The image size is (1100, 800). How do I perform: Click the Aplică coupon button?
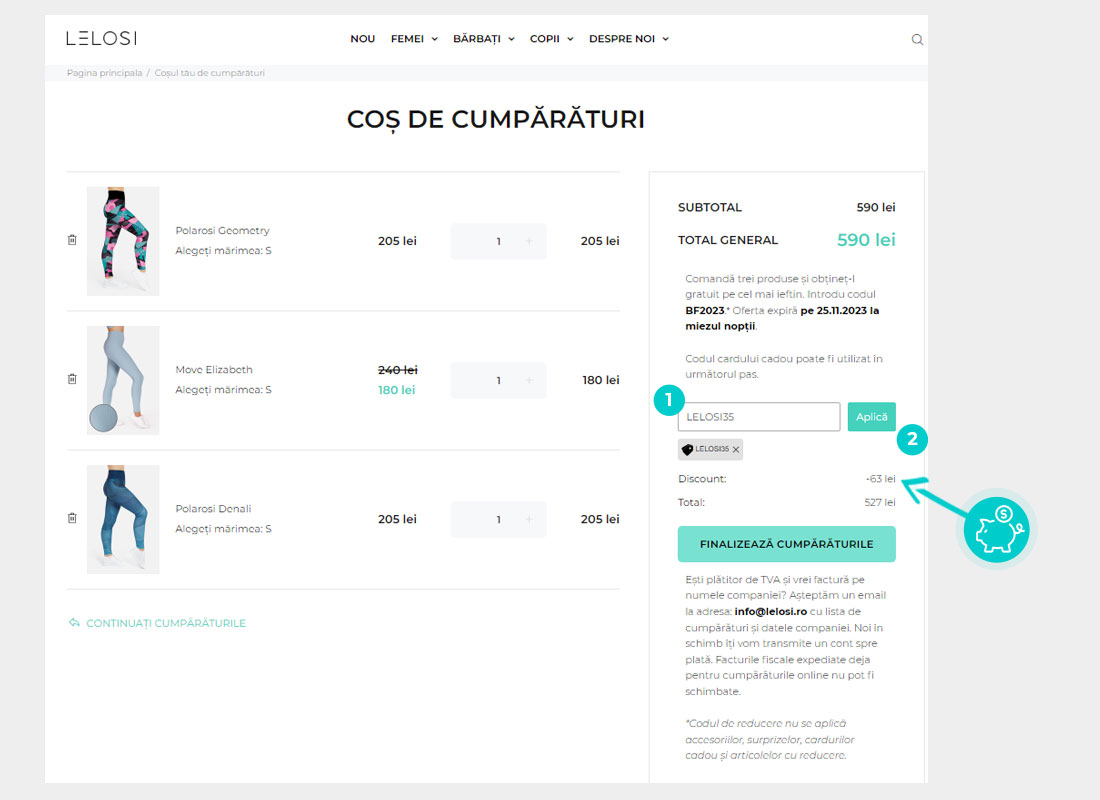871,417
